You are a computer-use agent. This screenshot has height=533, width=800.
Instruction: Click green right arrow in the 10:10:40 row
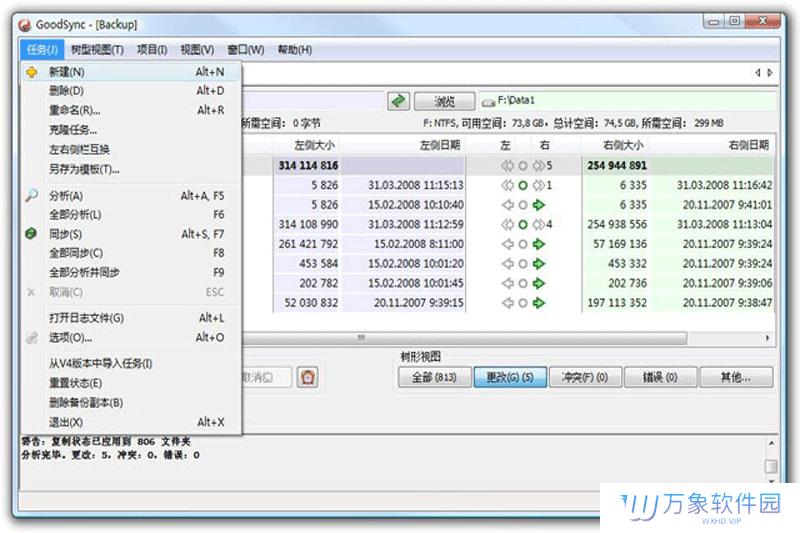[539, 205]
